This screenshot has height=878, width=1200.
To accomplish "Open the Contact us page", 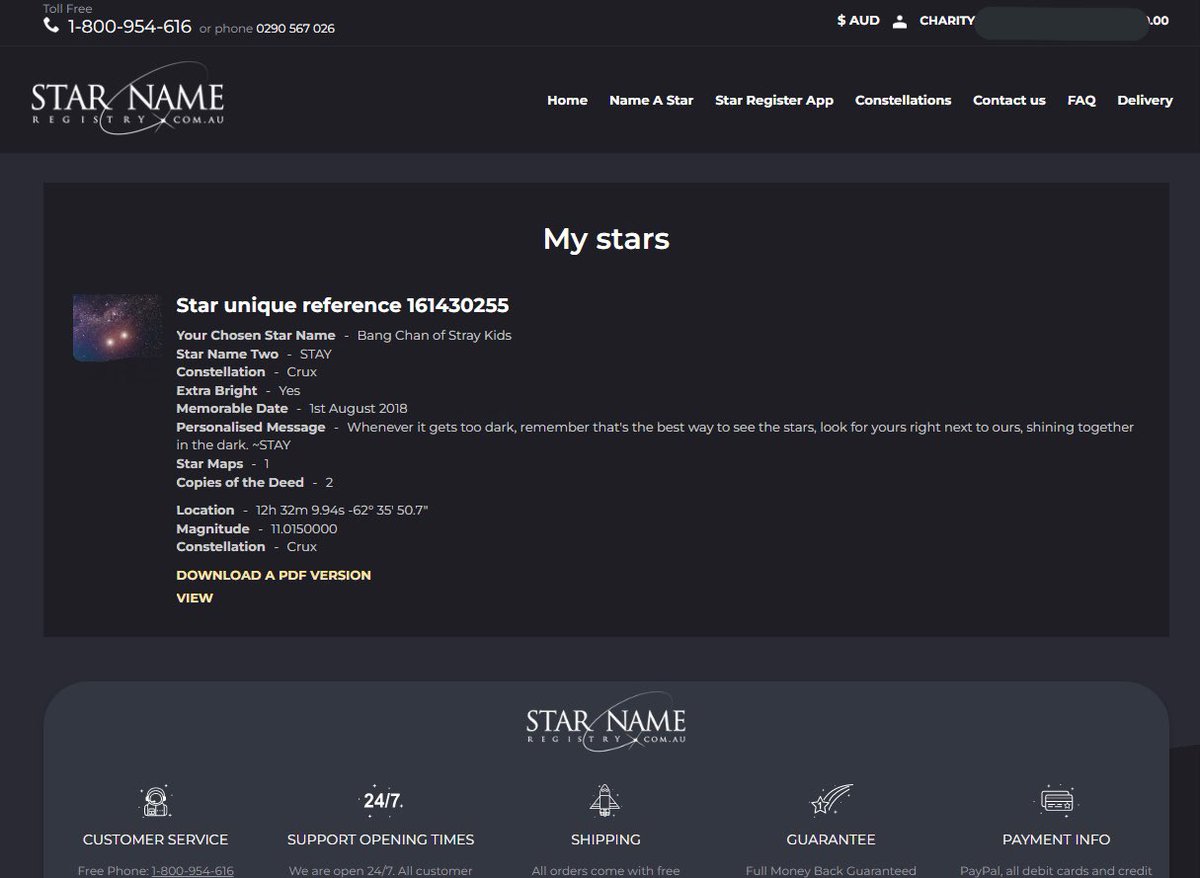I will pos(1009,100).
